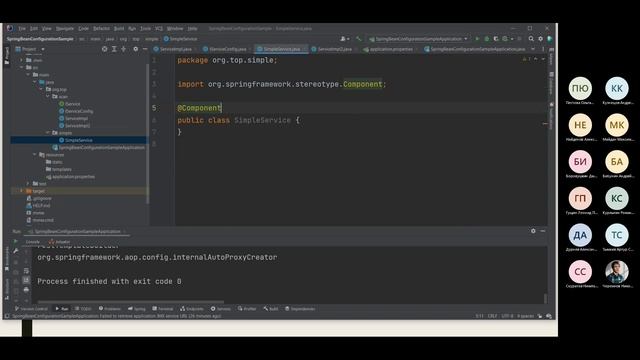
Task: Collapse the scan package node
Action: tap(48, 96)
